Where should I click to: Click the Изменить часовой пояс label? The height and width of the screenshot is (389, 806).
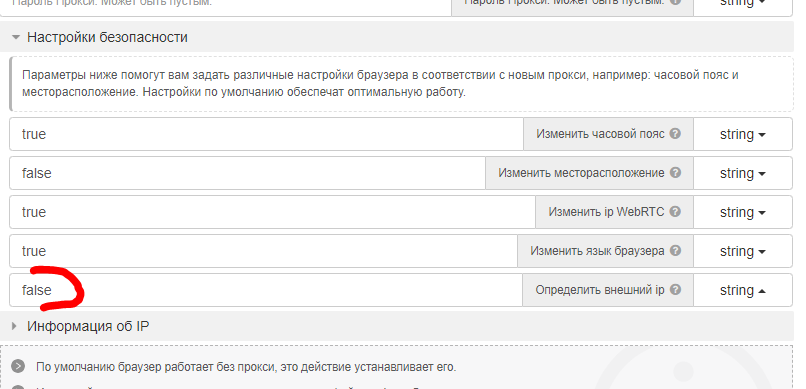[x=600, y=134]
